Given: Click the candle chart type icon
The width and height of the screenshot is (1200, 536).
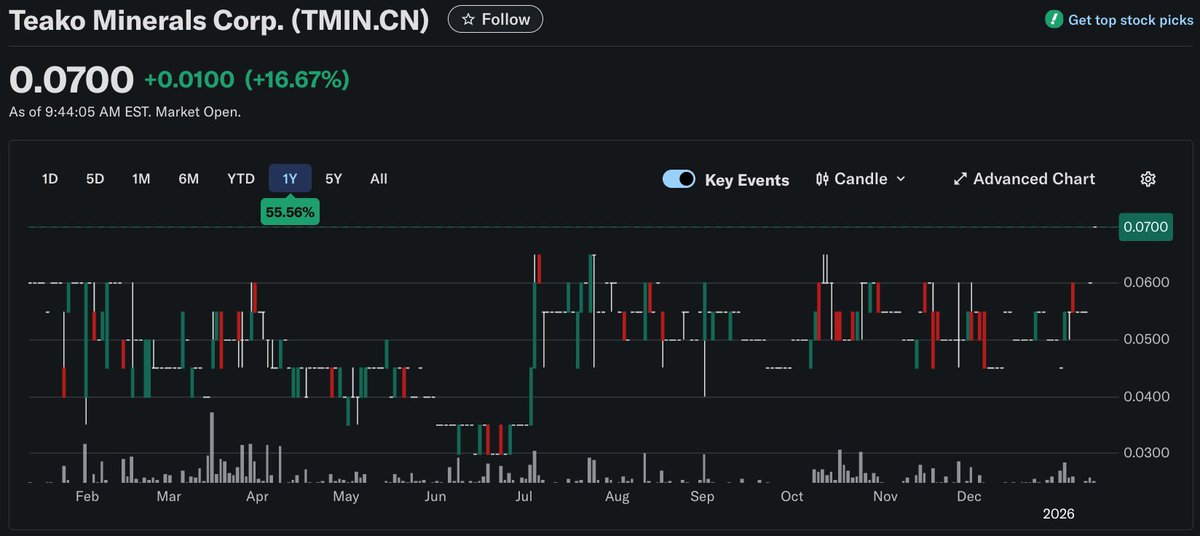Looking at the screenshot, I should pyautogui.click(x=823, y=179).
